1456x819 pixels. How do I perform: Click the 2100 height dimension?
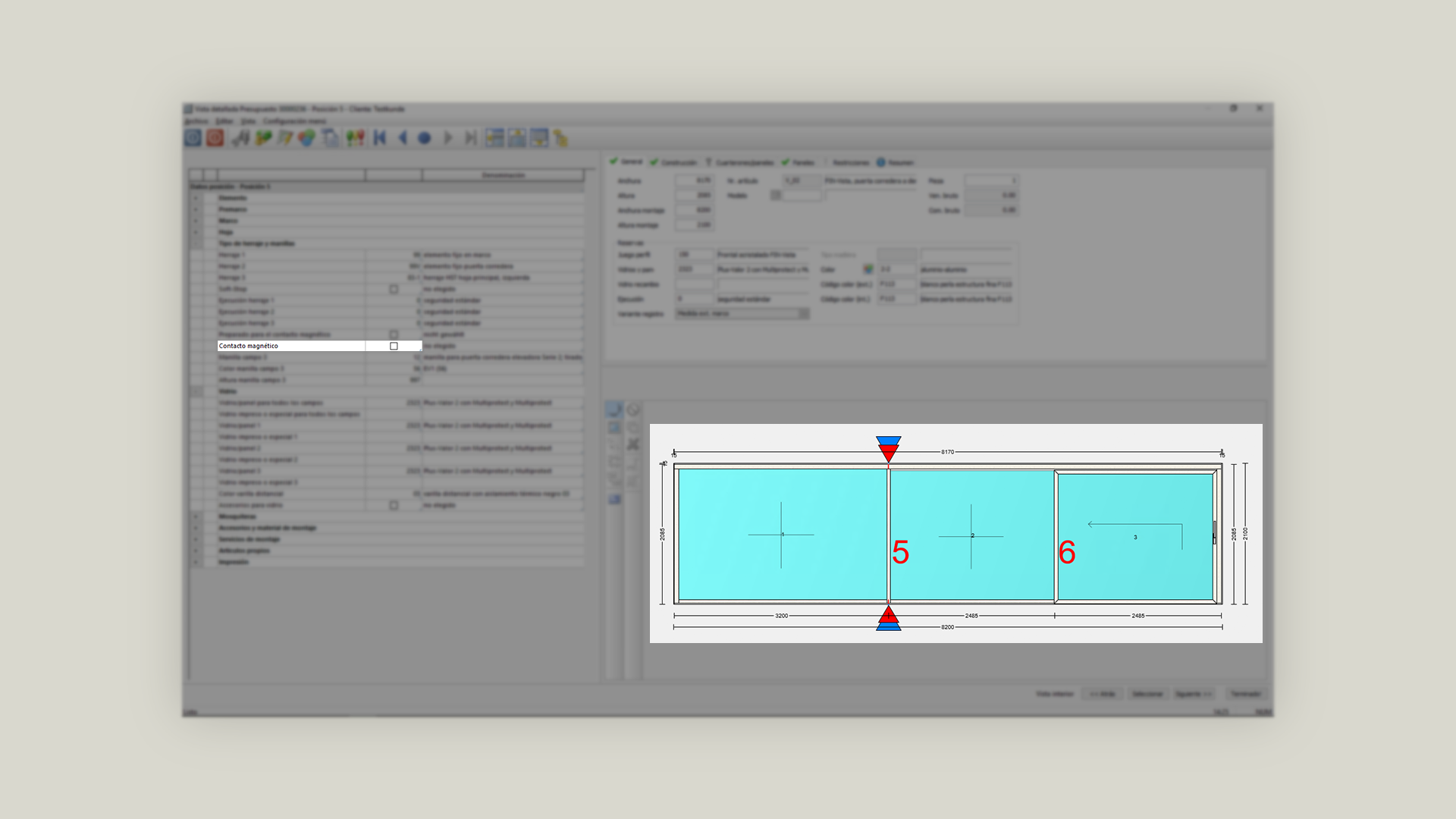(x=1245, y=534)
